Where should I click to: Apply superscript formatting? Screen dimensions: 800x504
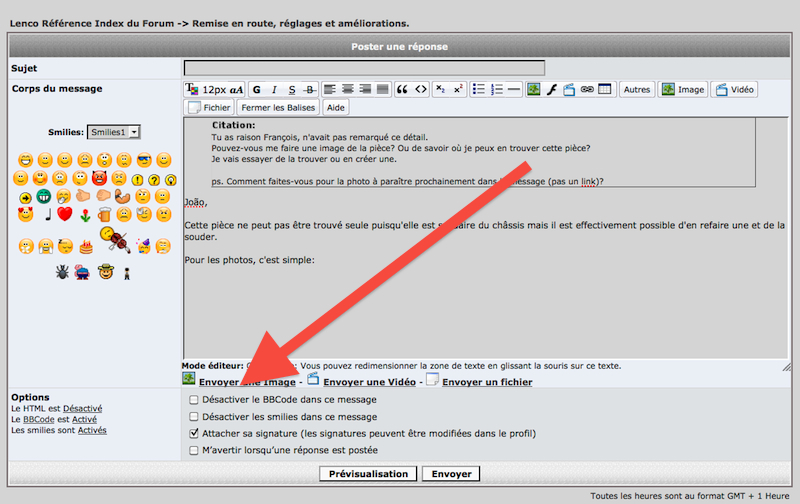(x=458, y=89)
